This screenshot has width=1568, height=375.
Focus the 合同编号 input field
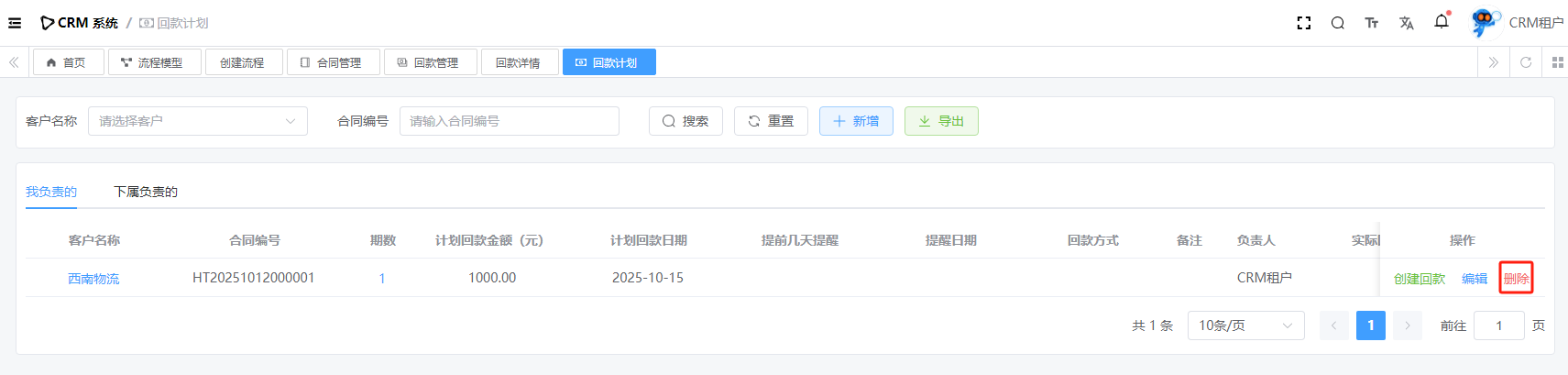point(509,121)
